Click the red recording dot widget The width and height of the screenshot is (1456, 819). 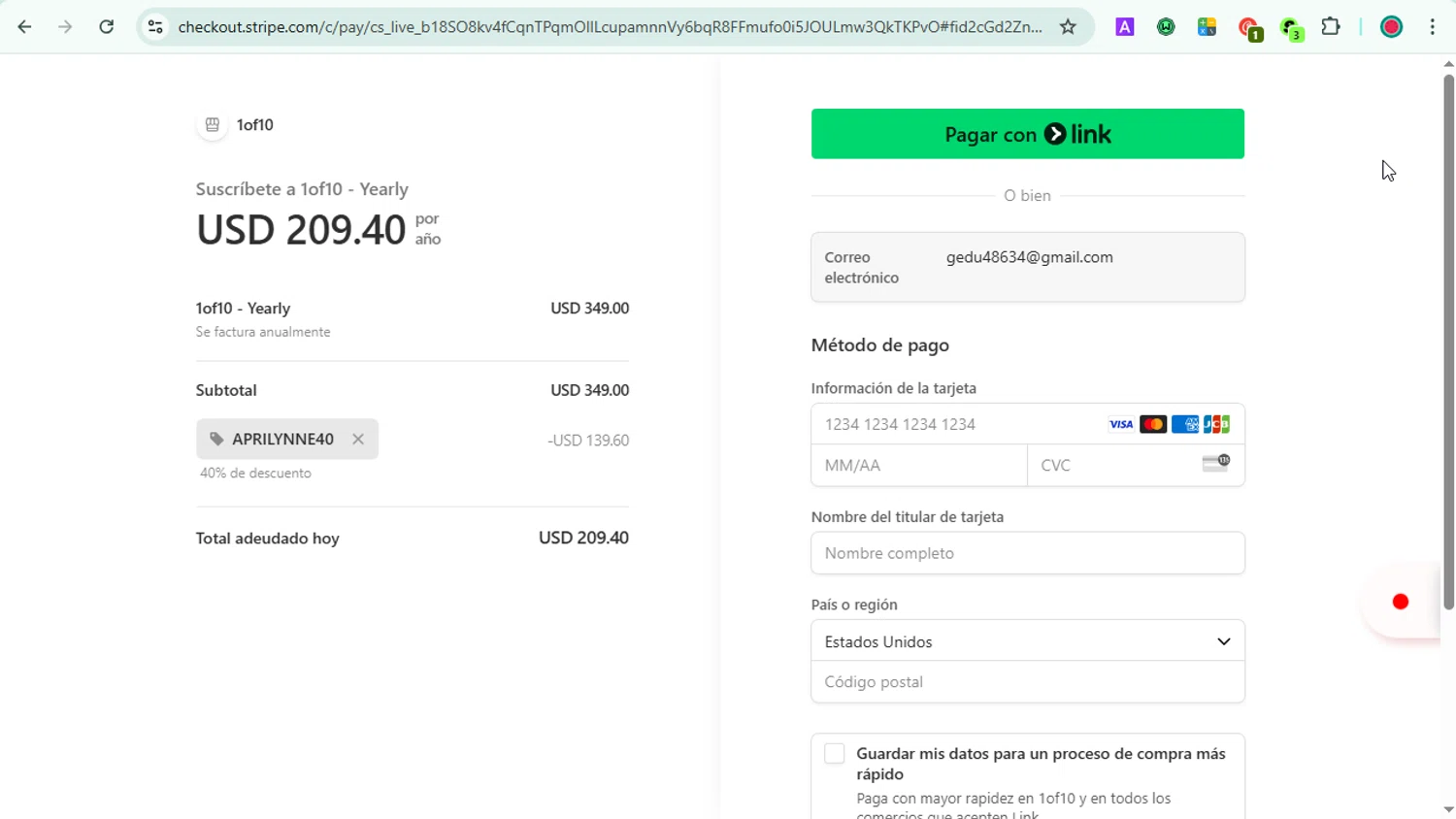point(1400,602)
